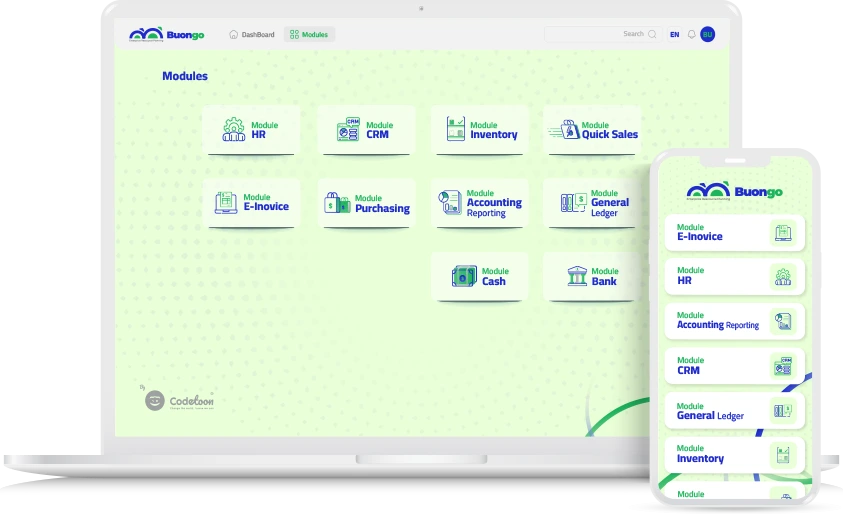Click the Cash label
The width and height of the screenshot is (843, 514).
pos(494,281)
